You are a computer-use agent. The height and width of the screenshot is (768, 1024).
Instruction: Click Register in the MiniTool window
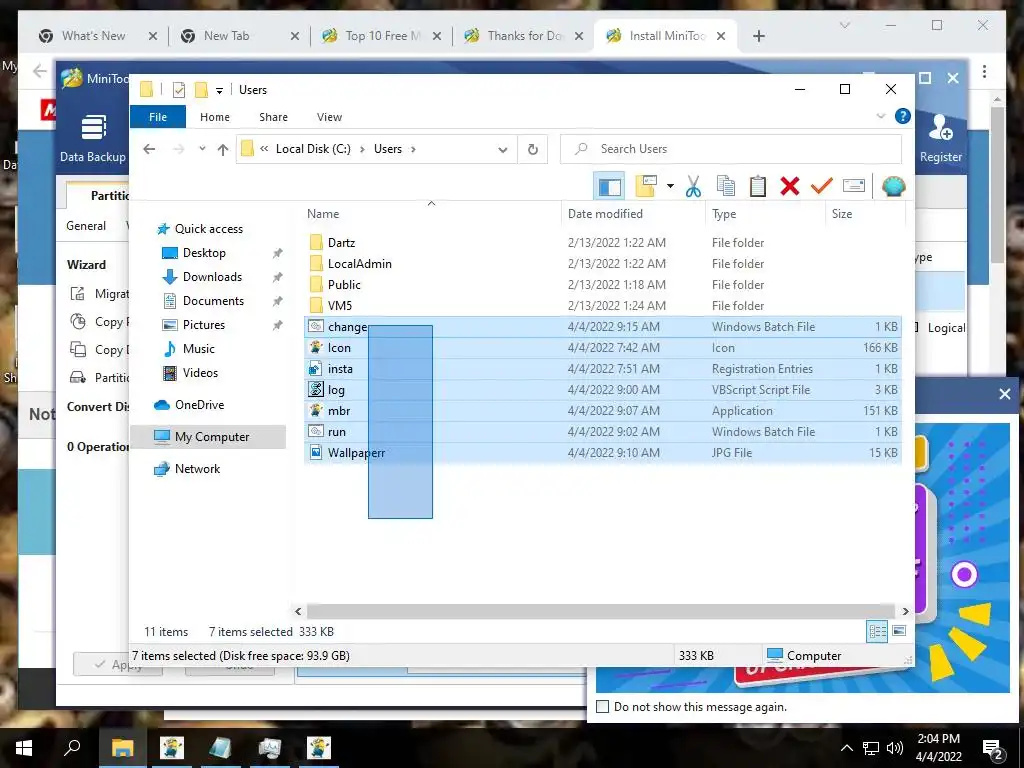pyautogui.click(x=940, y=138)
